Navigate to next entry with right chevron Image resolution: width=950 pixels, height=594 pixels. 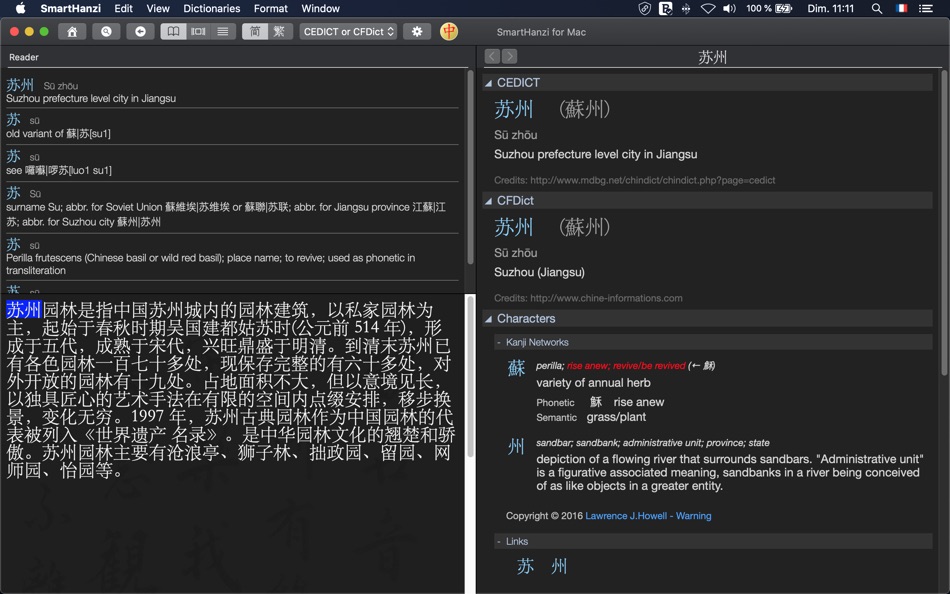tap(510, 56)
